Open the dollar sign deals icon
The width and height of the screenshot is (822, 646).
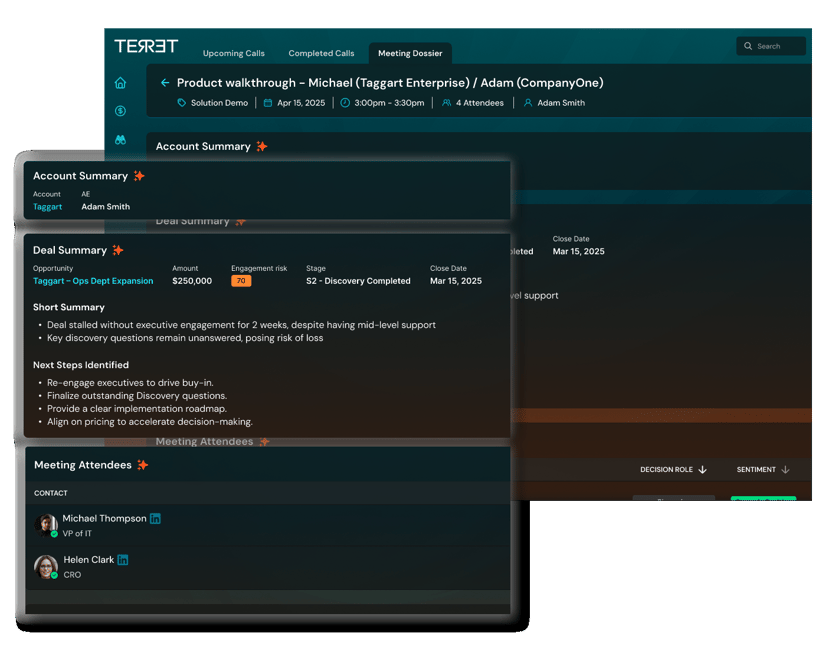[x=121, y=111]
